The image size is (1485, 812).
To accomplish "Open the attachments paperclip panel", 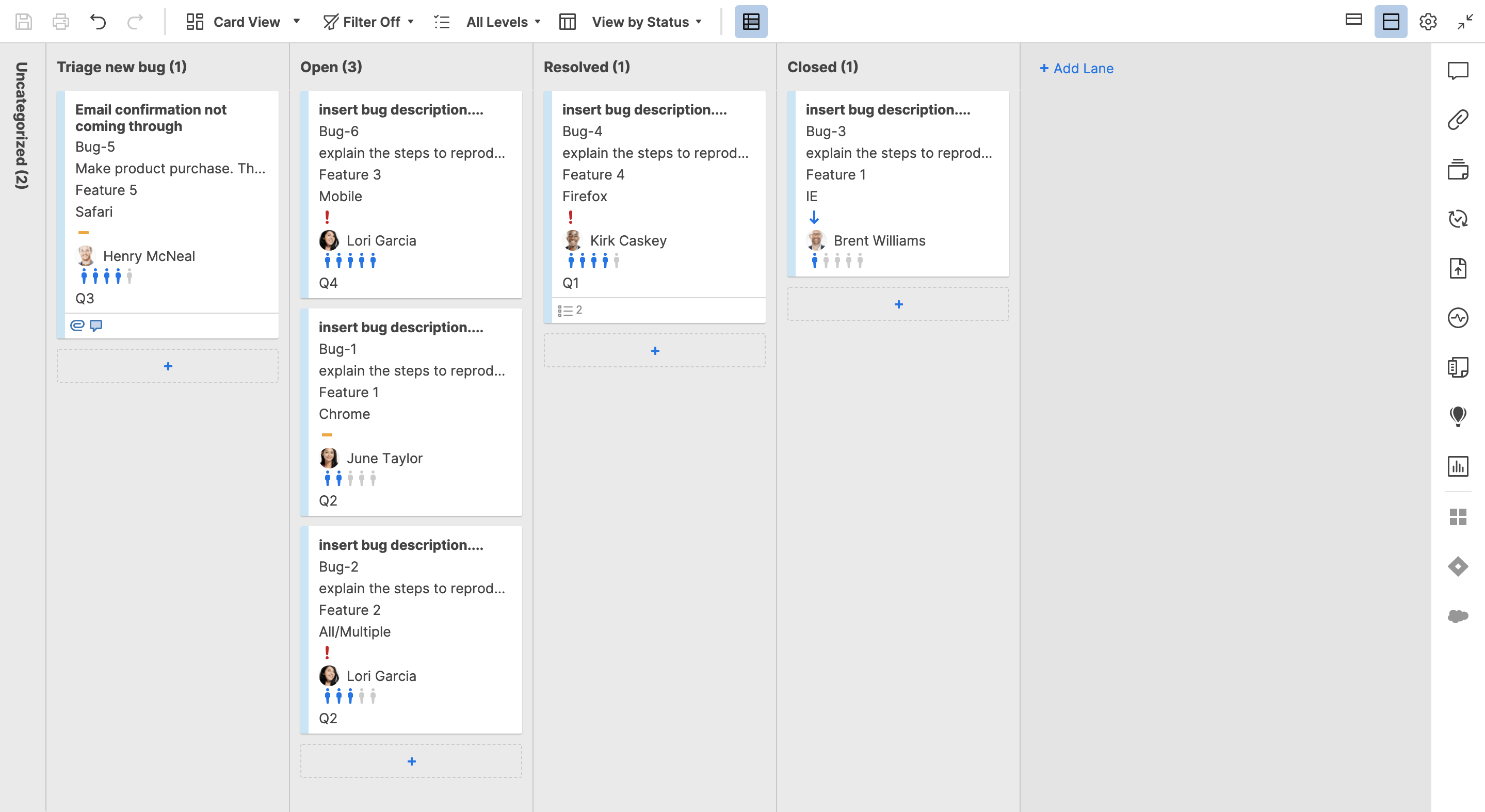I will [1457, 120].
